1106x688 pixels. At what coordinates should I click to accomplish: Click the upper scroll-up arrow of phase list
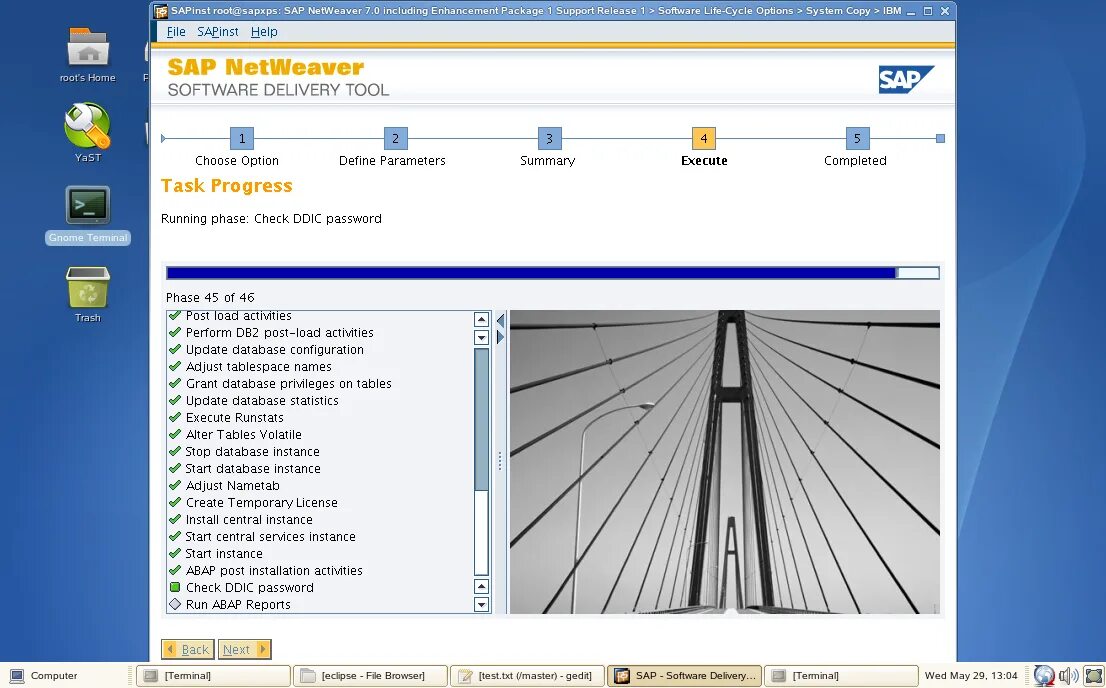tap(482, 320)
